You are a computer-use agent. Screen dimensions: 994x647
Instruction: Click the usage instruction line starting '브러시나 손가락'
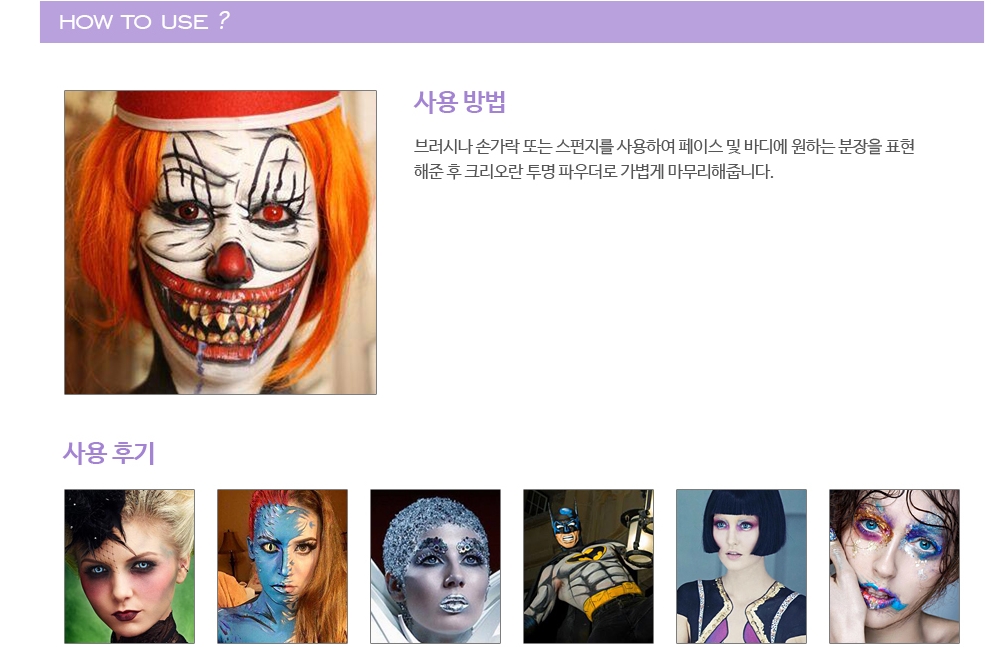point(663,147)
